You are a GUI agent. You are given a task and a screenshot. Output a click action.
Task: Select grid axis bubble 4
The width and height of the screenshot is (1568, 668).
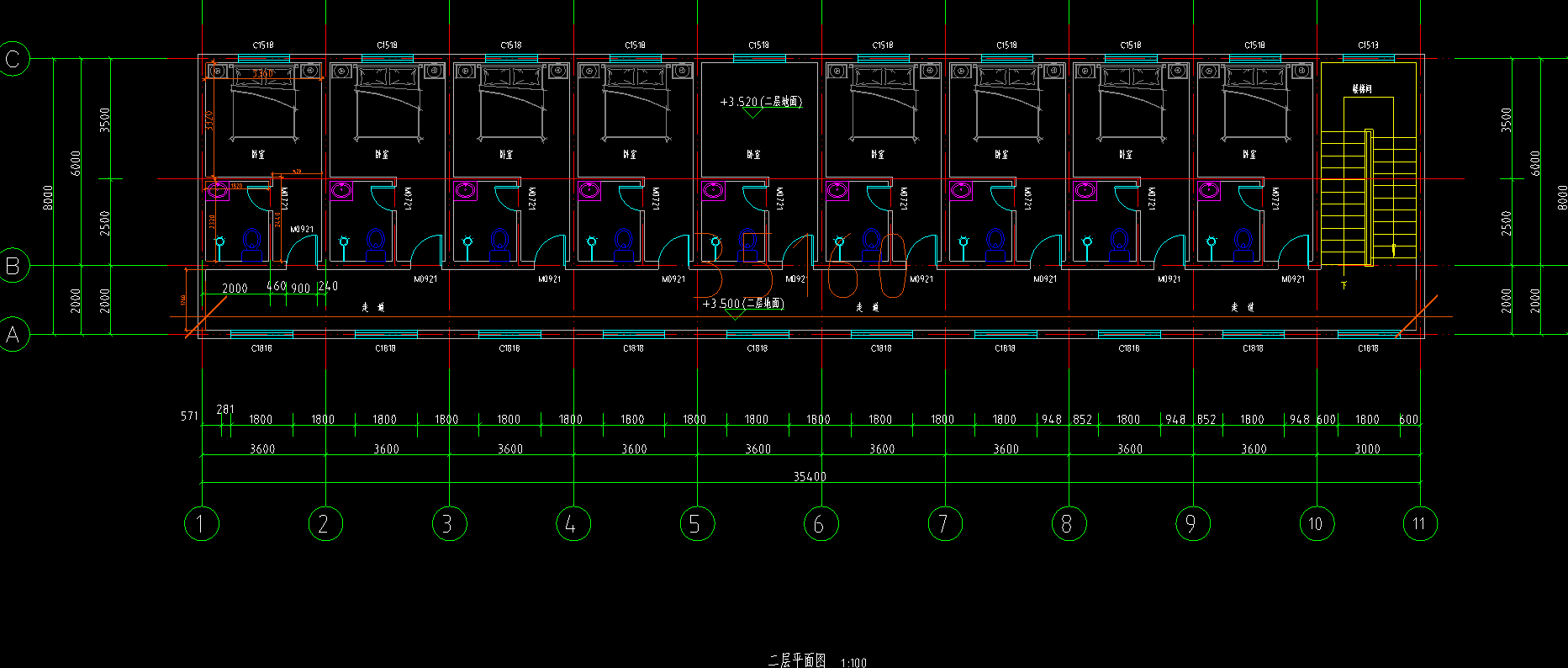click(573, 524)
